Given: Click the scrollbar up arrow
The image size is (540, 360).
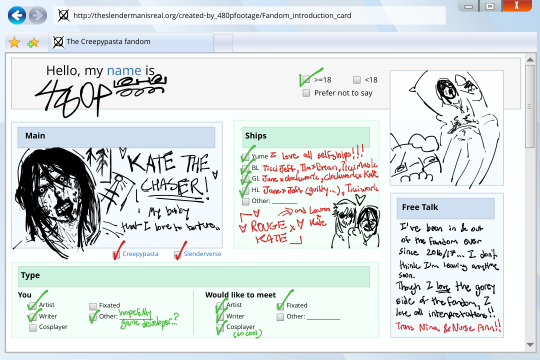Looking at the screenshot, I should coord(530,60).
